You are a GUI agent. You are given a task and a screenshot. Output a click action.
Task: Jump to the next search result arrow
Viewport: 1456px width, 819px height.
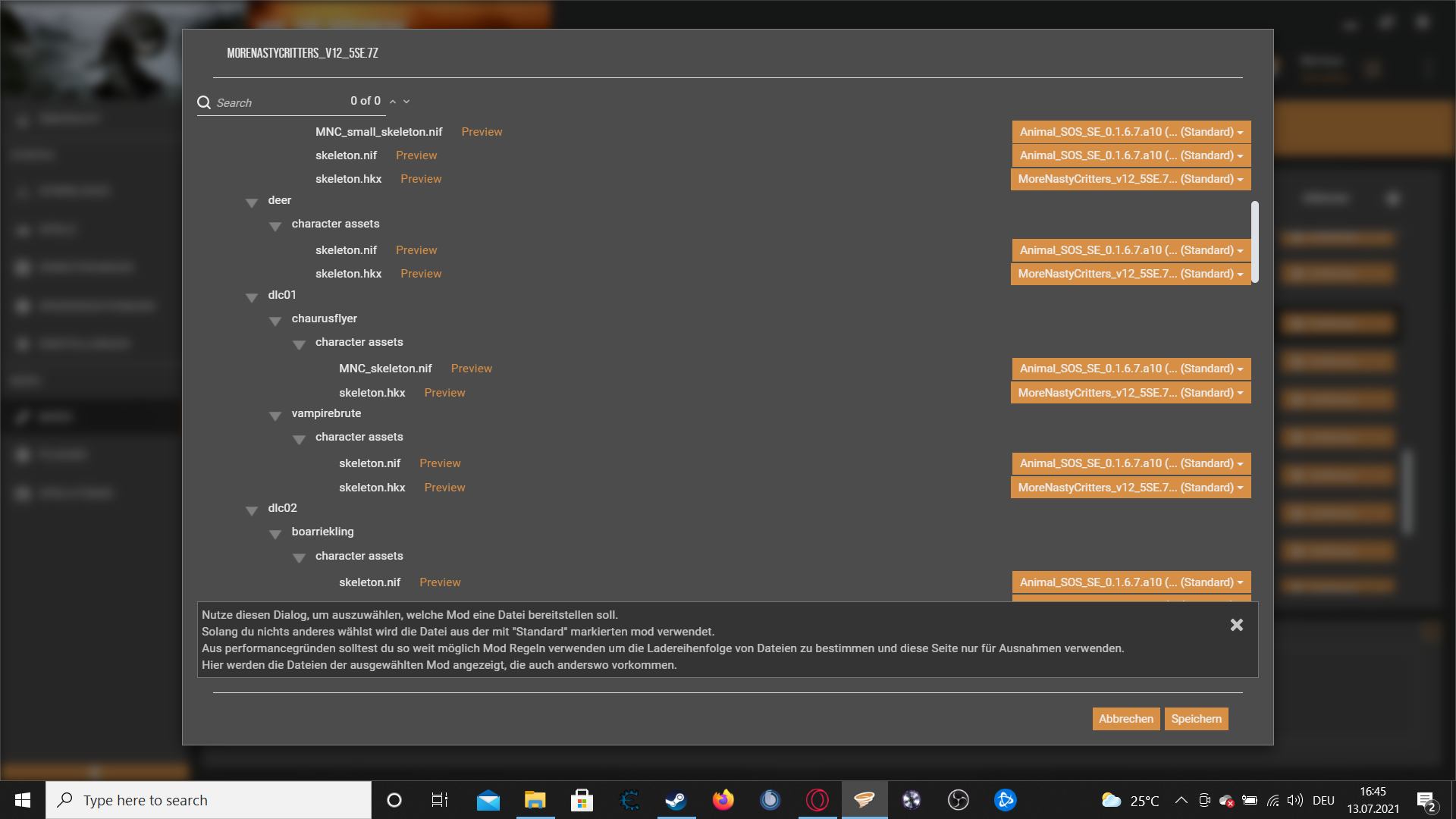[406, 102]
